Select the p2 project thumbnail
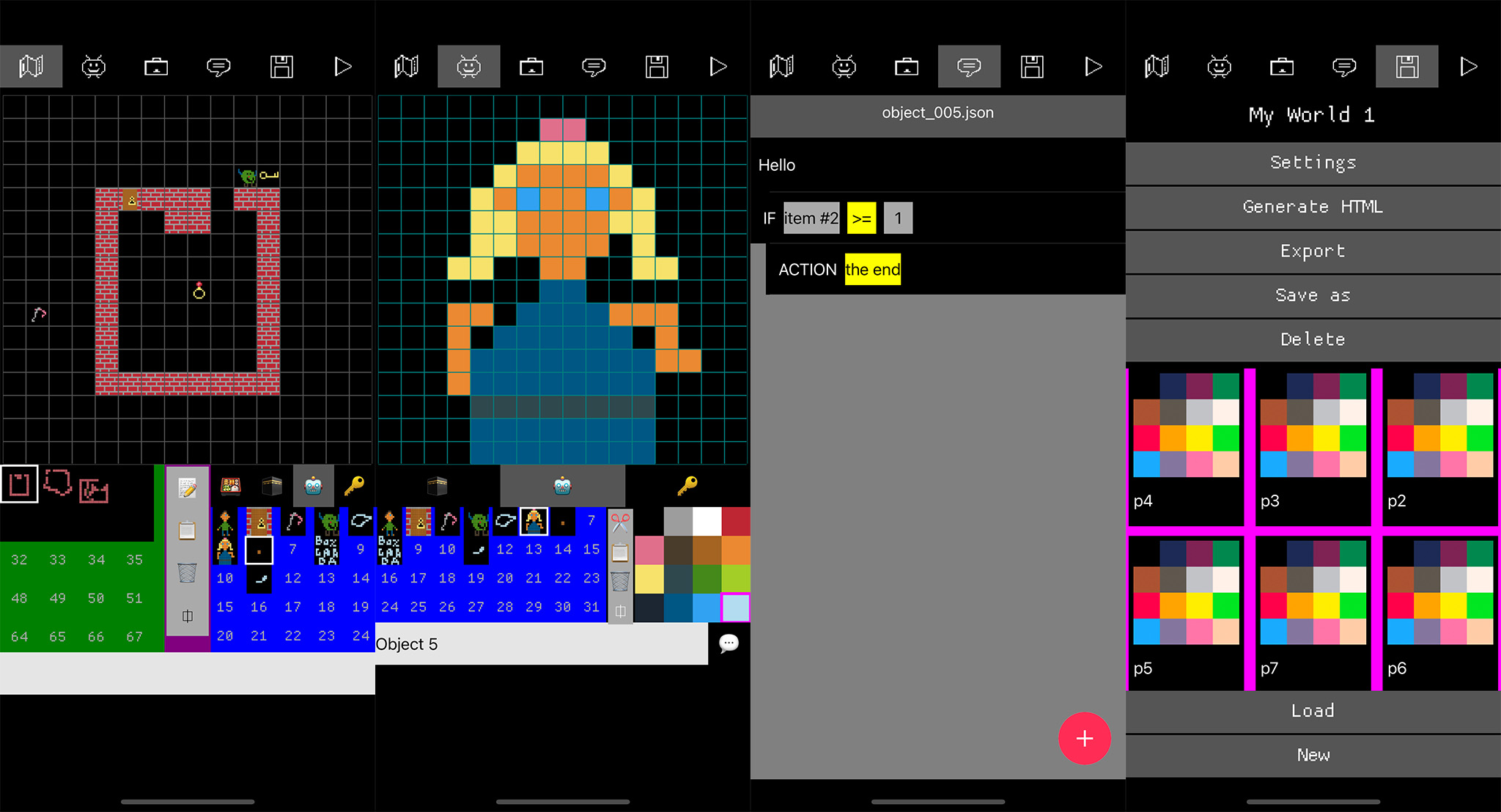Screen dimensions: 1501x812 click(x=1439, y=447)
